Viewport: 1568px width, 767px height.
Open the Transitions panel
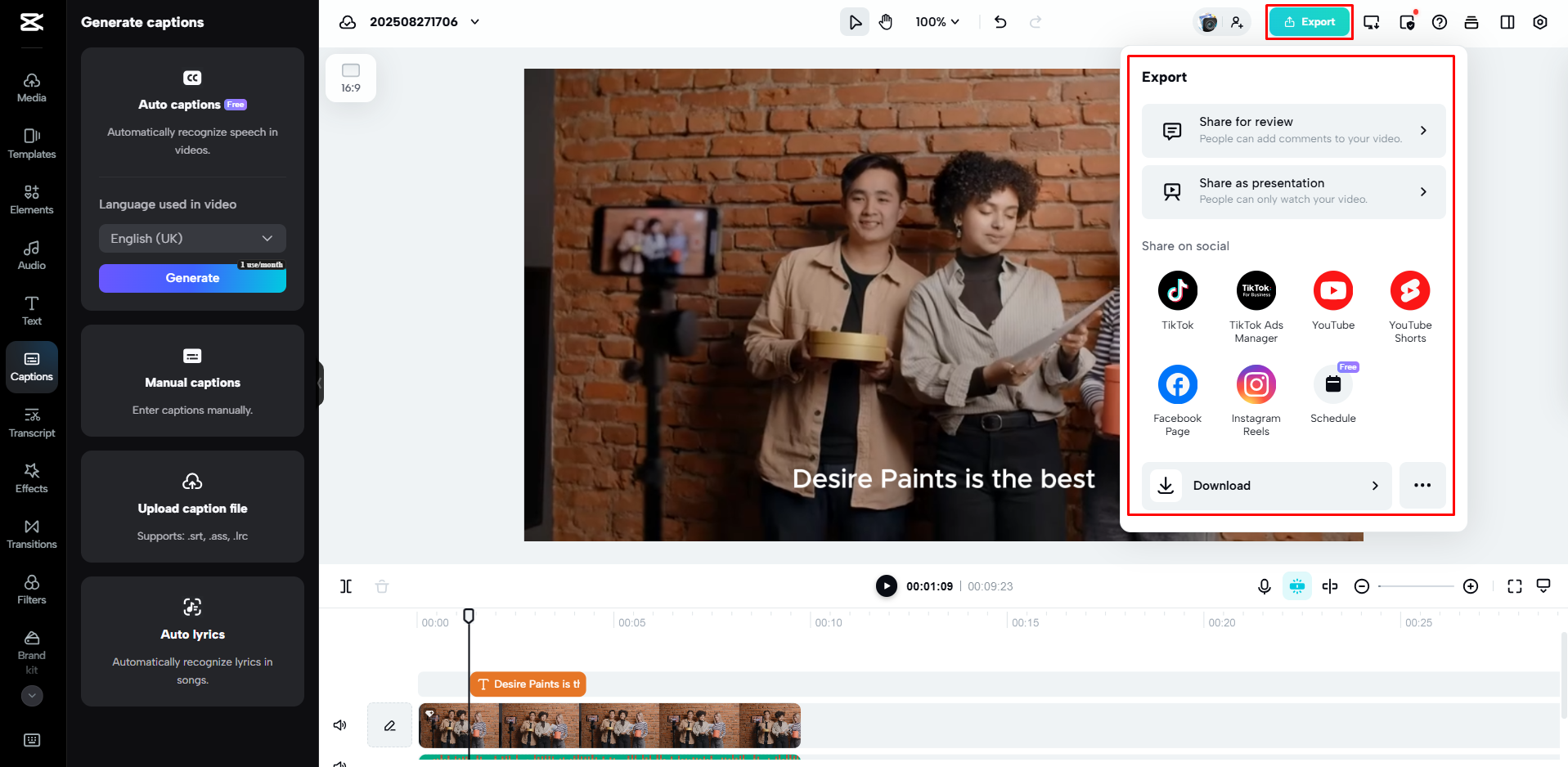[x=31, y=533]
